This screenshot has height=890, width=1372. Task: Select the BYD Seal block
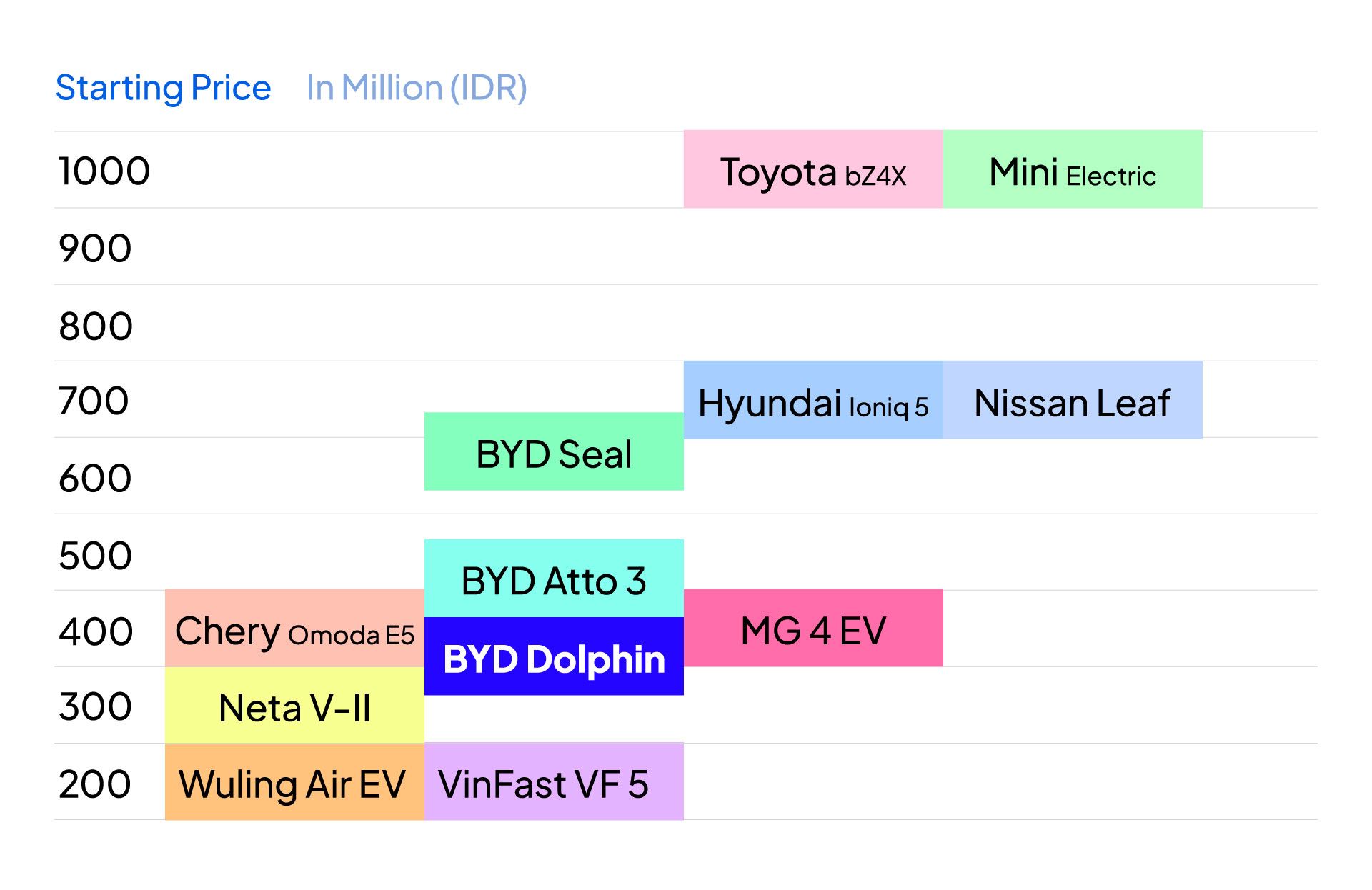pos(554,451)
